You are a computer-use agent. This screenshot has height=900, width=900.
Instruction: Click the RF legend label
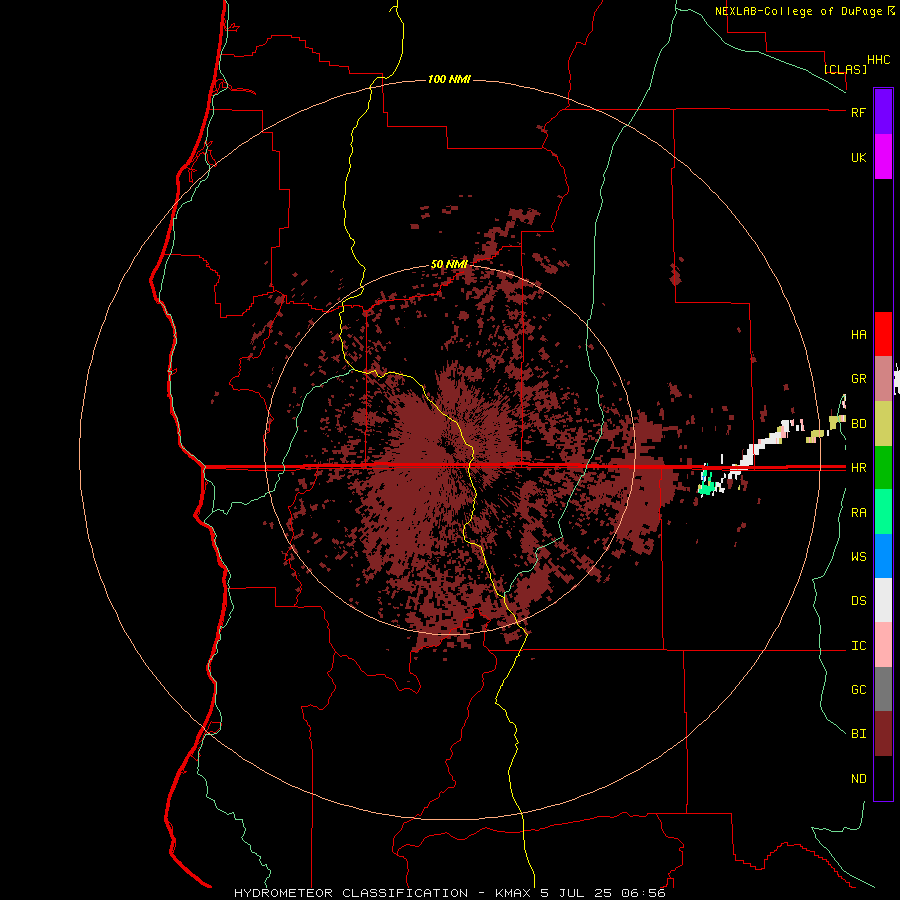pos(858,112)
